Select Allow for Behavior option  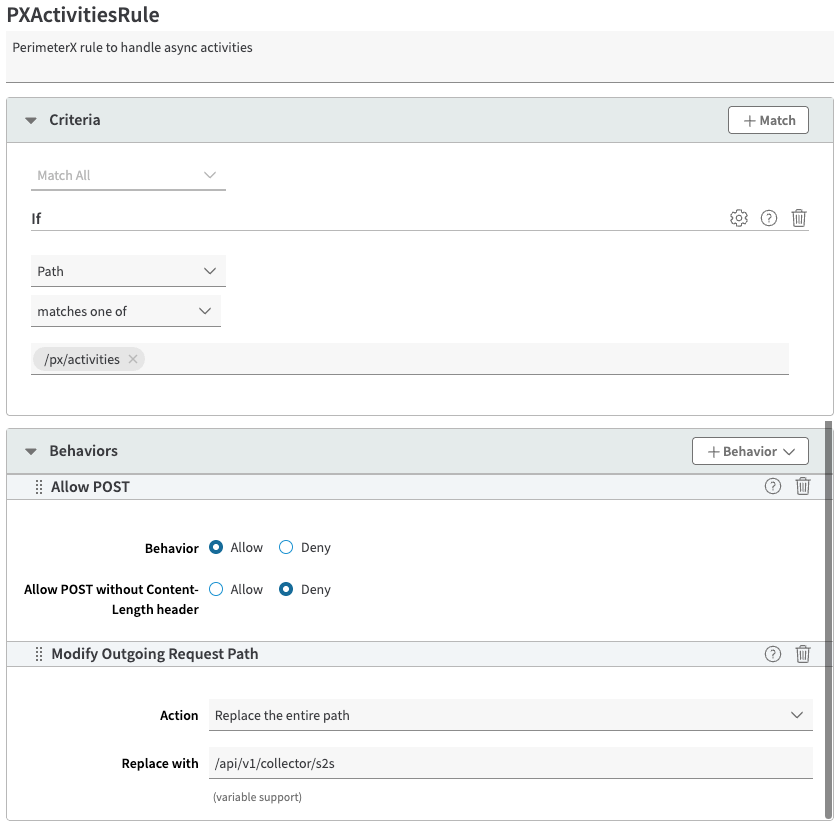pyautogui.click(x=216, y=548)
